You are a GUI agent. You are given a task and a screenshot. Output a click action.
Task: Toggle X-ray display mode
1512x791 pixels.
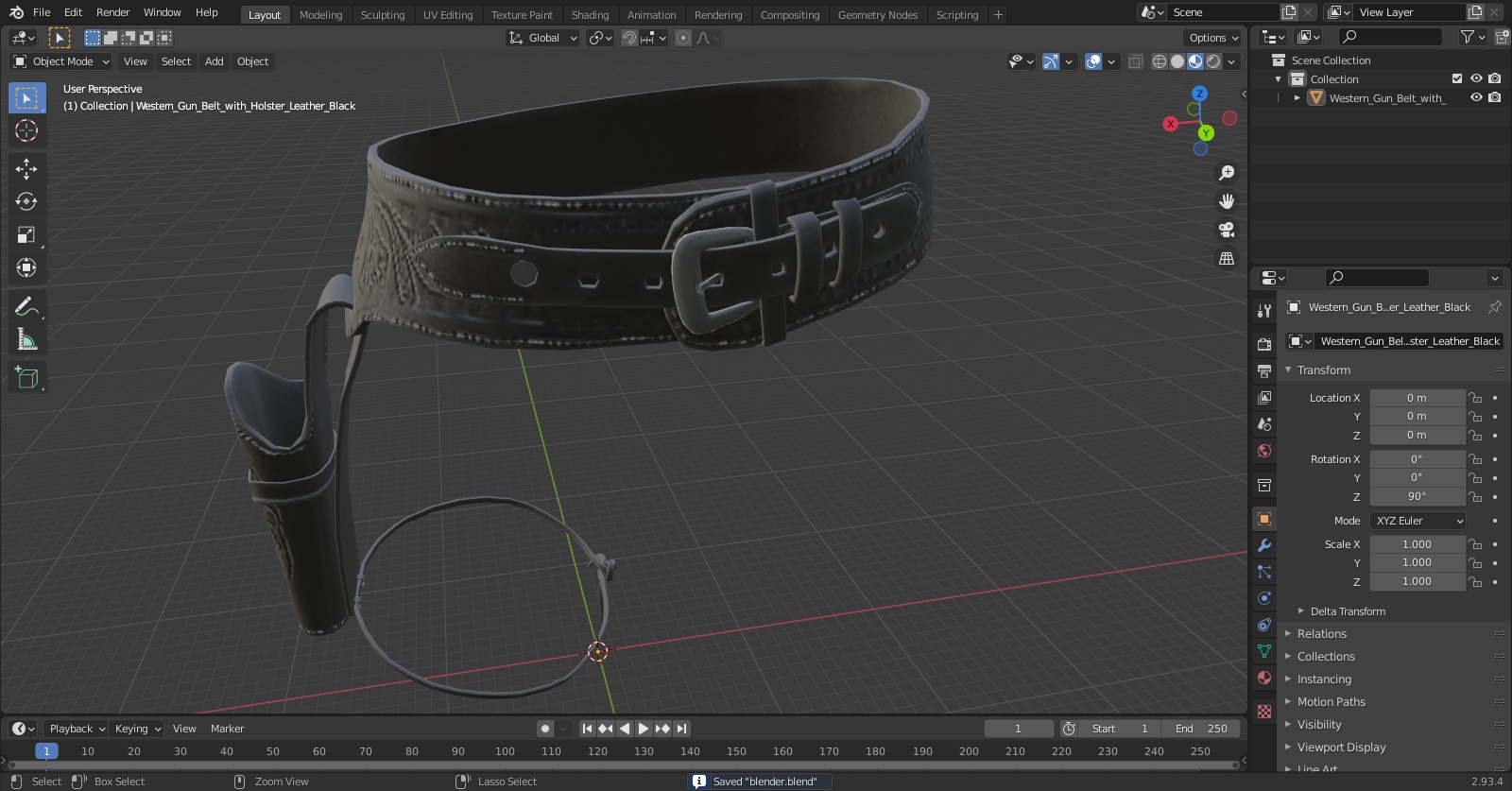point(1136,61)
